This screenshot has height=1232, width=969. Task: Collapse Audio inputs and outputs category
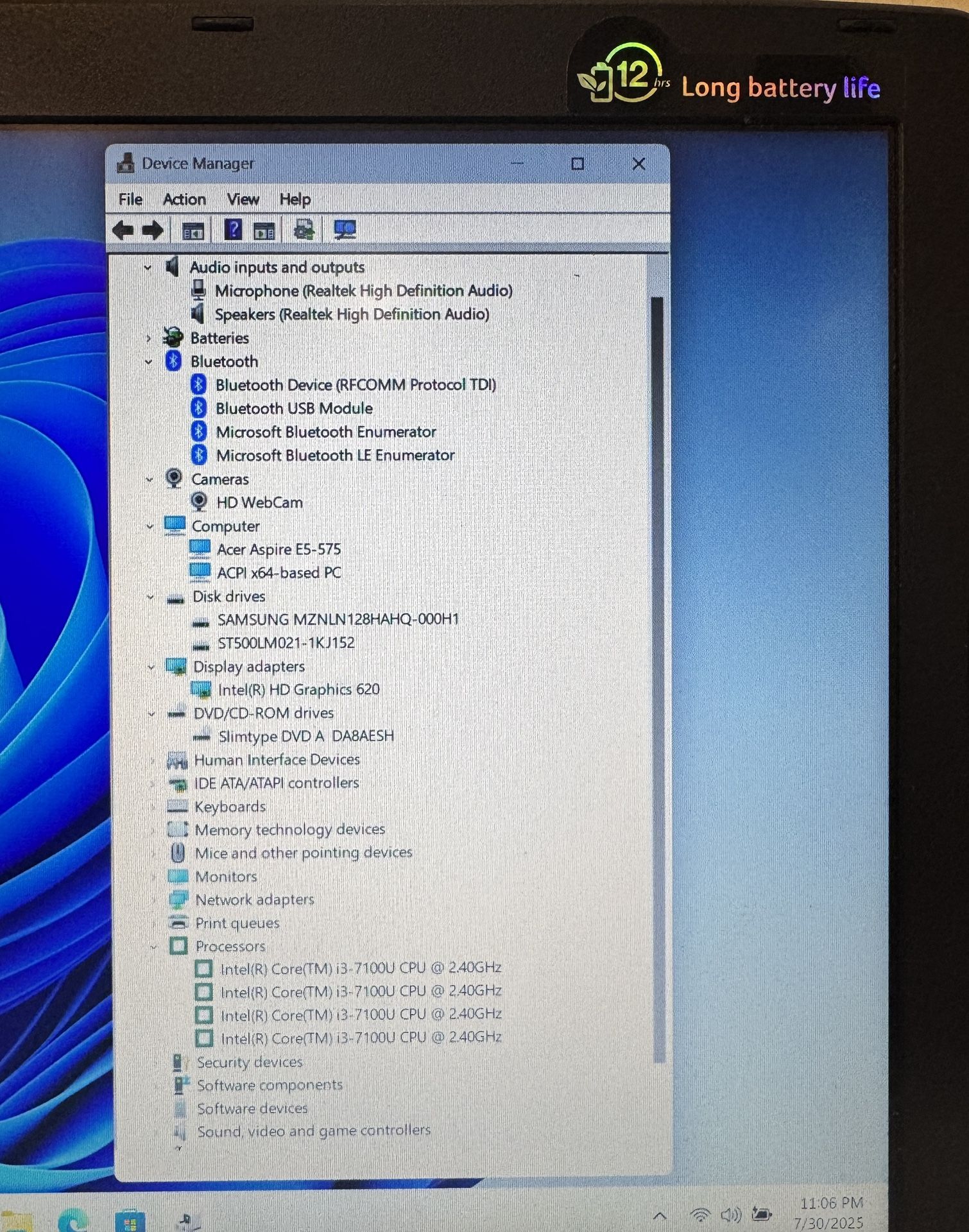click(148, 268)
